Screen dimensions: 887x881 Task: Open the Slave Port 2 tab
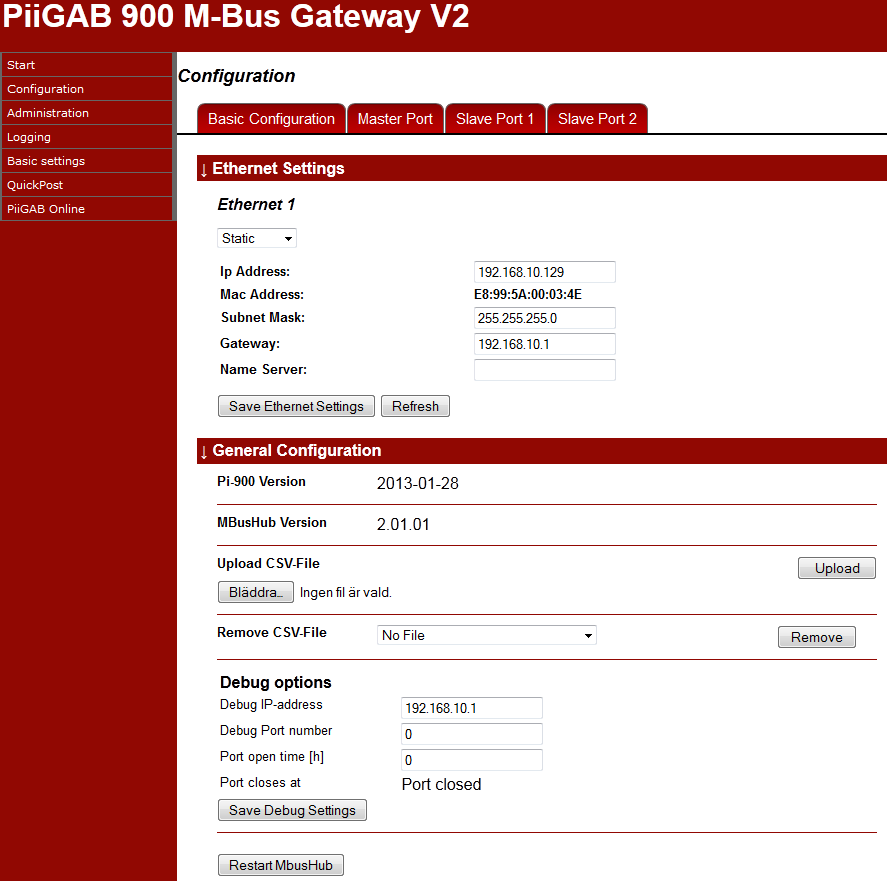click(x=597, y=119)
